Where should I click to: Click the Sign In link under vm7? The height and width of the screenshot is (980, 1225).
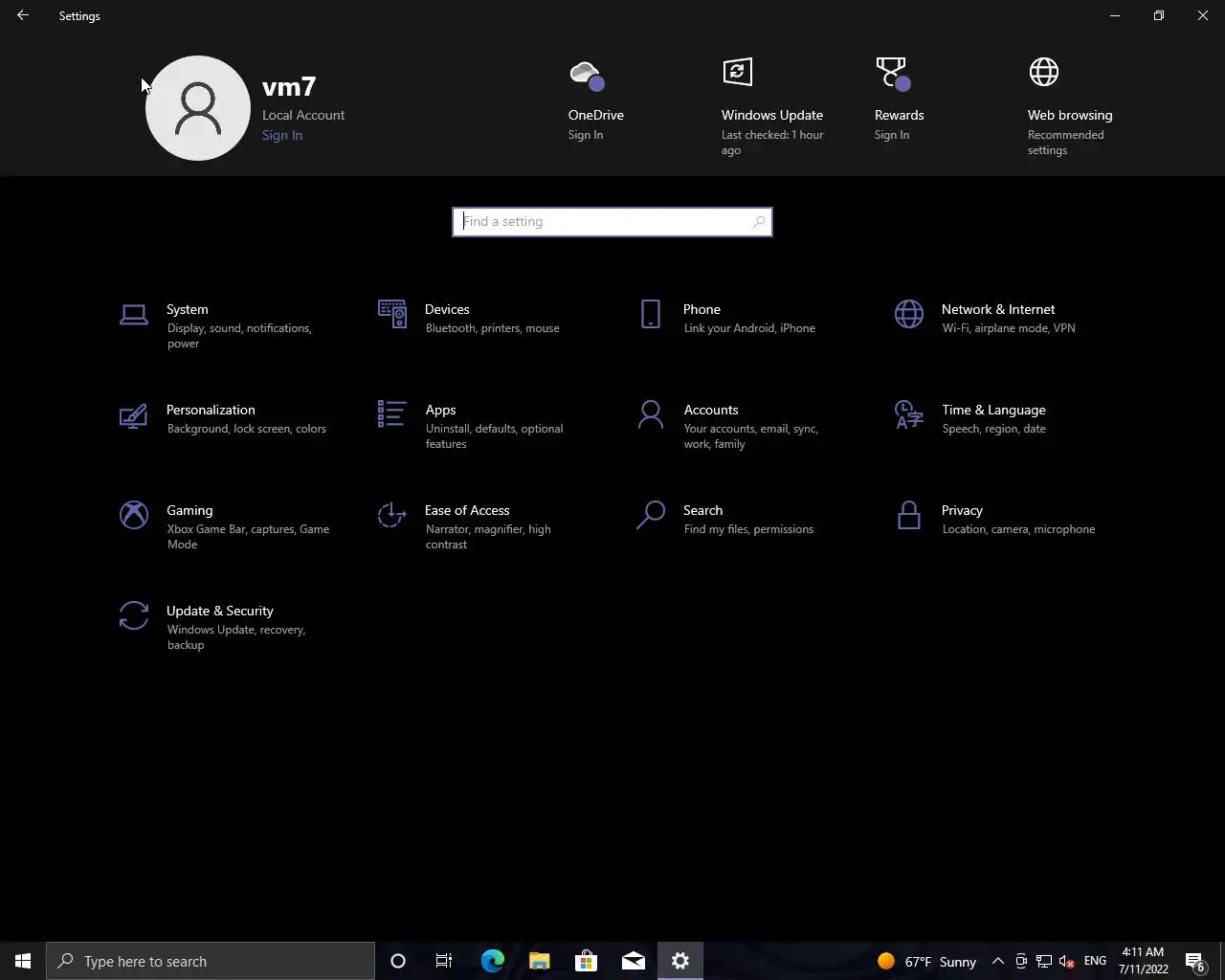click(x=282, y=135)
